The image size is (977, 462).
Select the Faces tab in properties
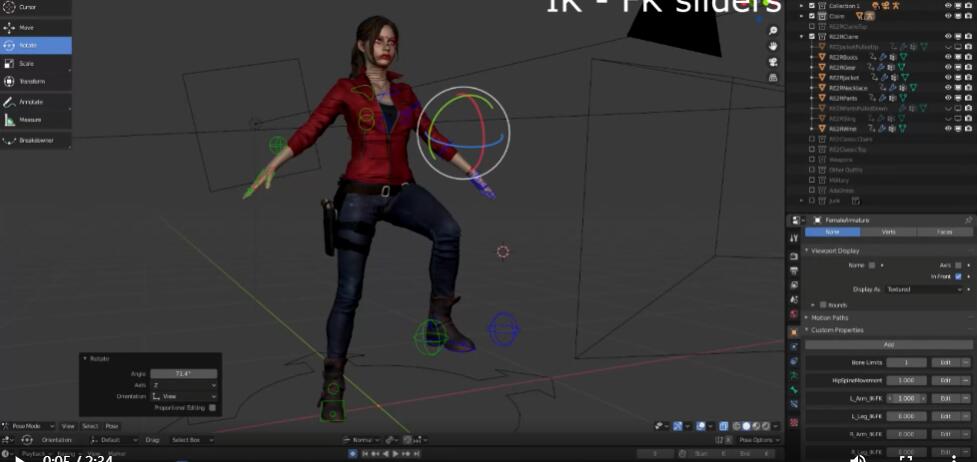pos(945,232)
